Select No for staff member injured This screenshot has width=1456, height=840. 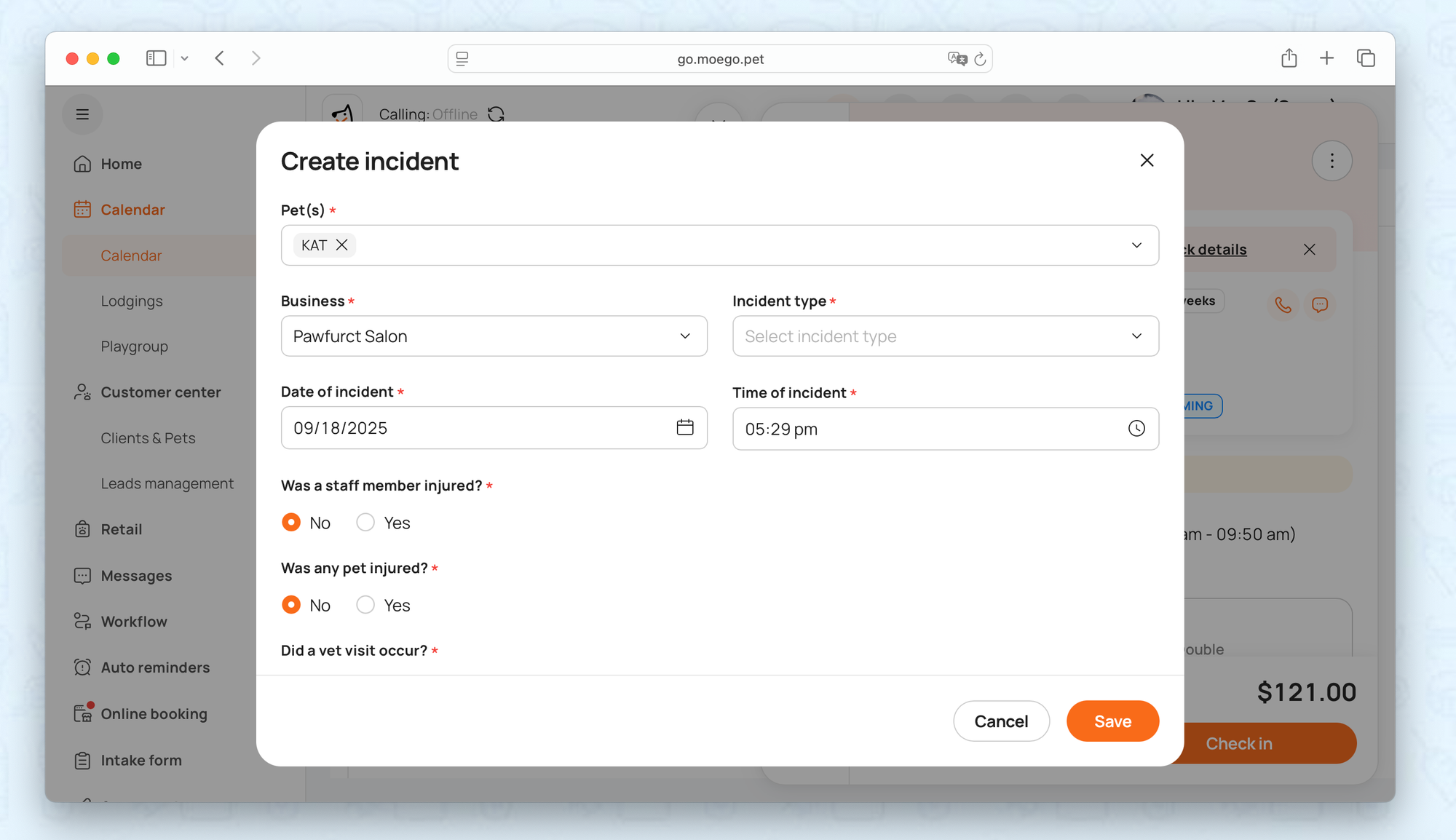pyautogui.click(x=291, y=523)
